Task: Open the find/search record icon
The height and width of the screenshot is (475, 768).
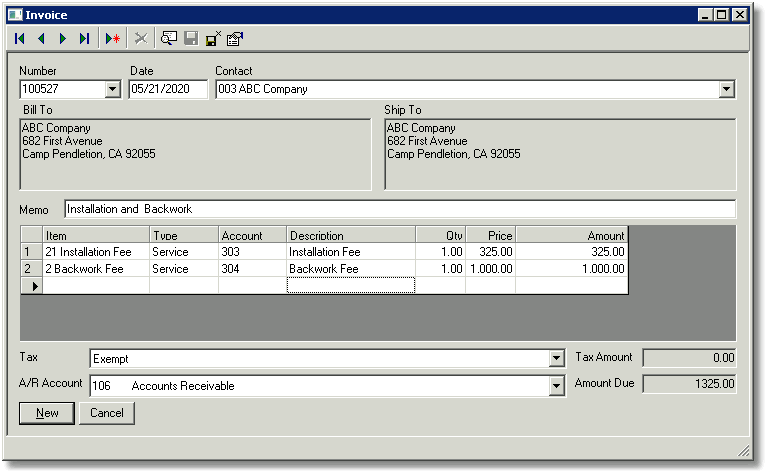Action: point(169,38)
